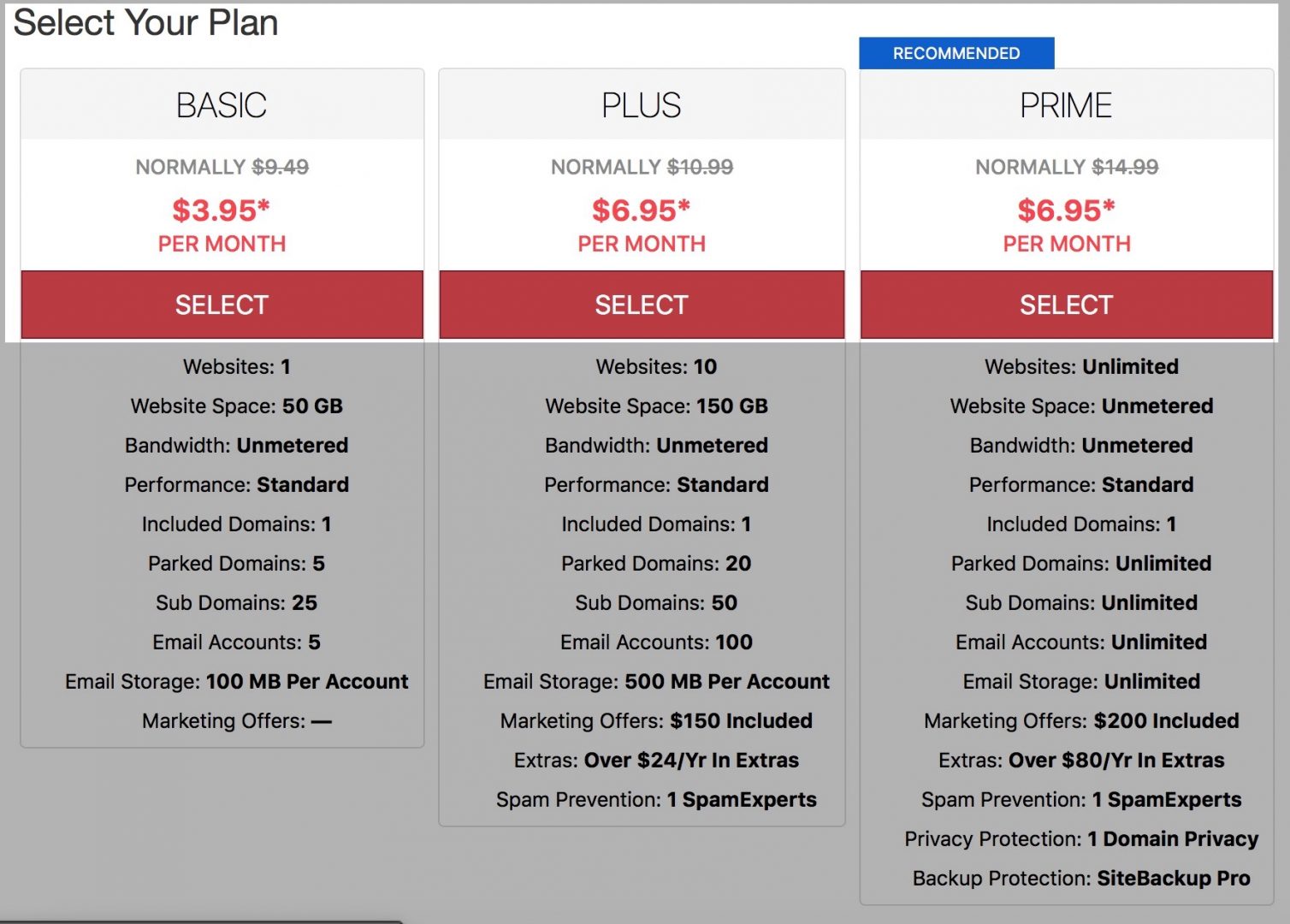Click Email Accounts: Unlimited under PRIME
Image resolution: width=1290 pixels, height=924 pixels.
coord(1080,642)
